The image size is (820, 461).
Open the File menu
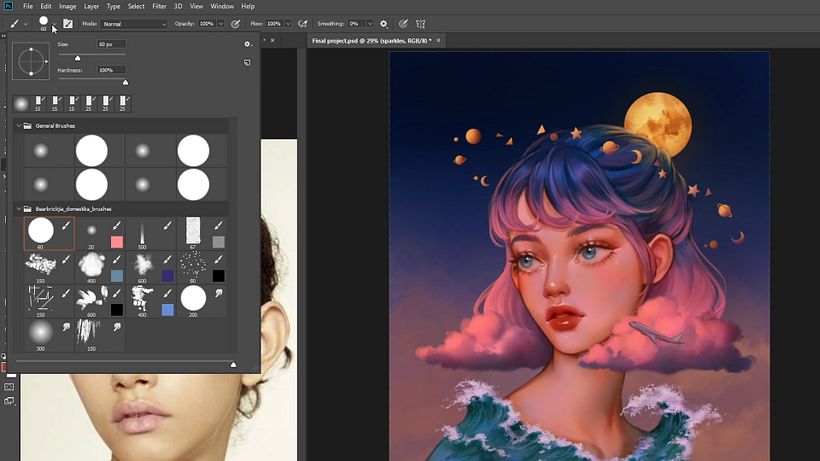tap(28, 6)
